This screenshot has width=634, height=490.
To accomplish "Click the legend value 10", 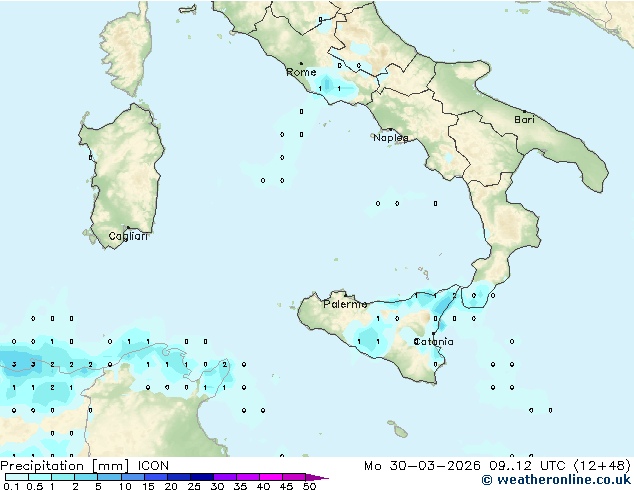I will pos(125,486).
